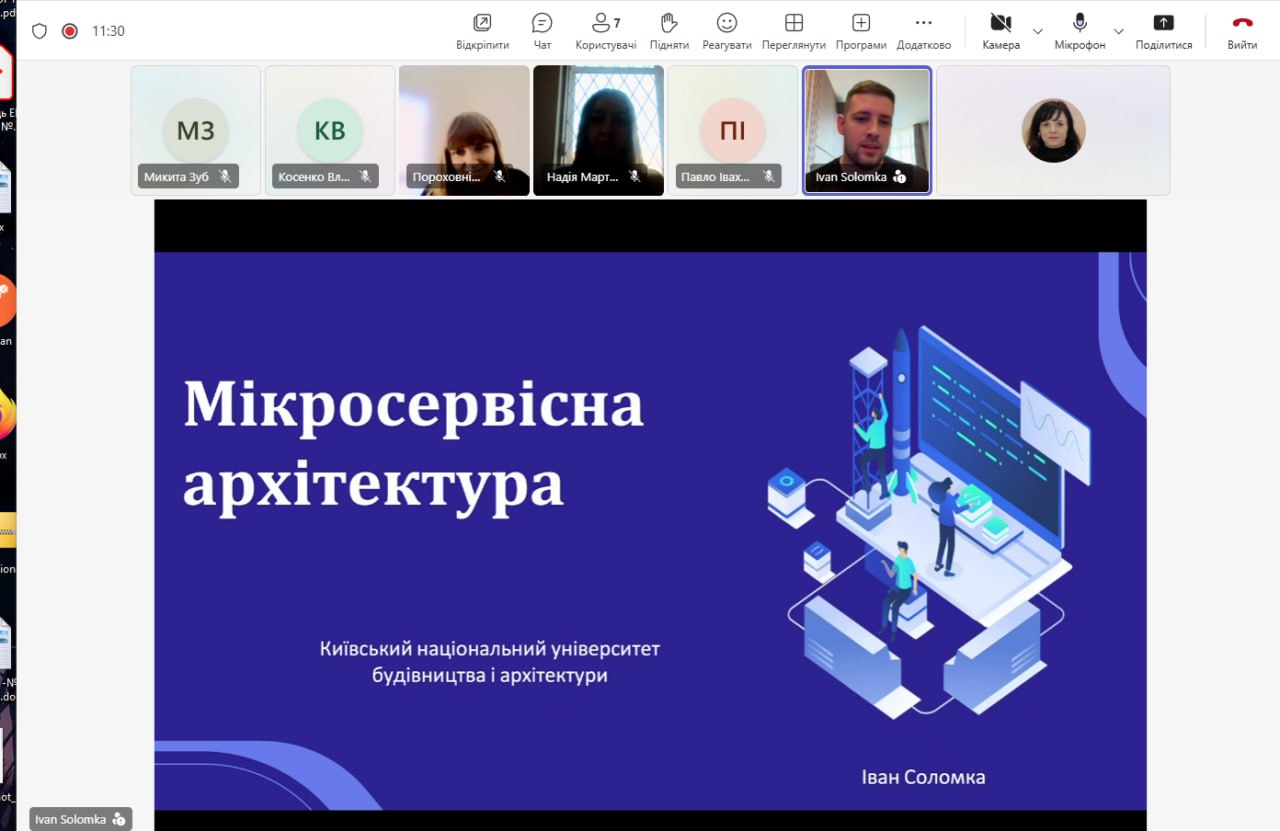
Task: Leave the meeting with Вийти
Action: (x=1242, y=30)
